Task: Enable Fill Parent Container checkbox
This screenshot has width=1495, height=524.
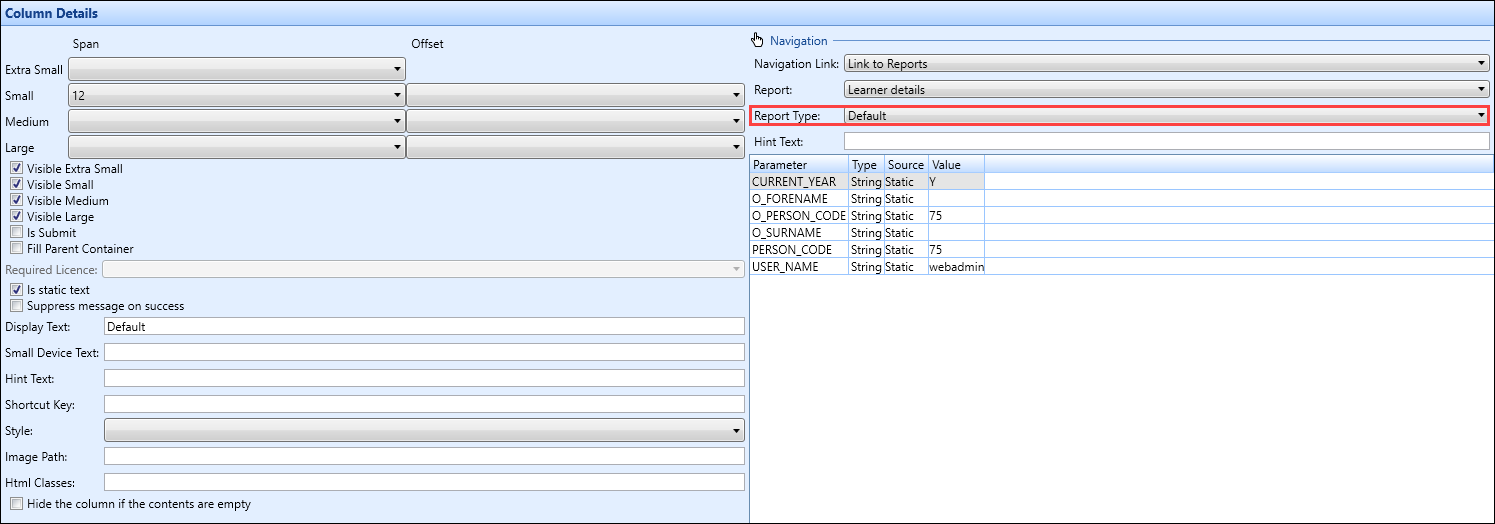Action: click(x=17, y=248)
